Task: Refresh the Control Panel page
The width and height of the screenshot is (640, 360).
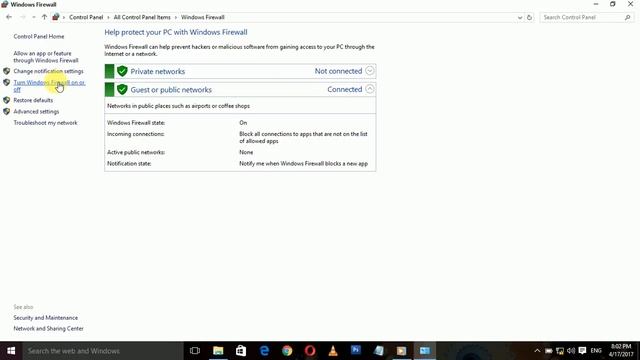Action: pos(529,18)
